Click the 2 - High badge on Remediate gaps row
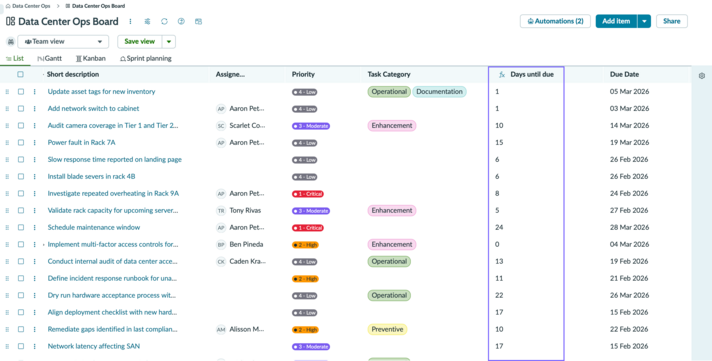The image size is (712, 361). tap(305, 330)
